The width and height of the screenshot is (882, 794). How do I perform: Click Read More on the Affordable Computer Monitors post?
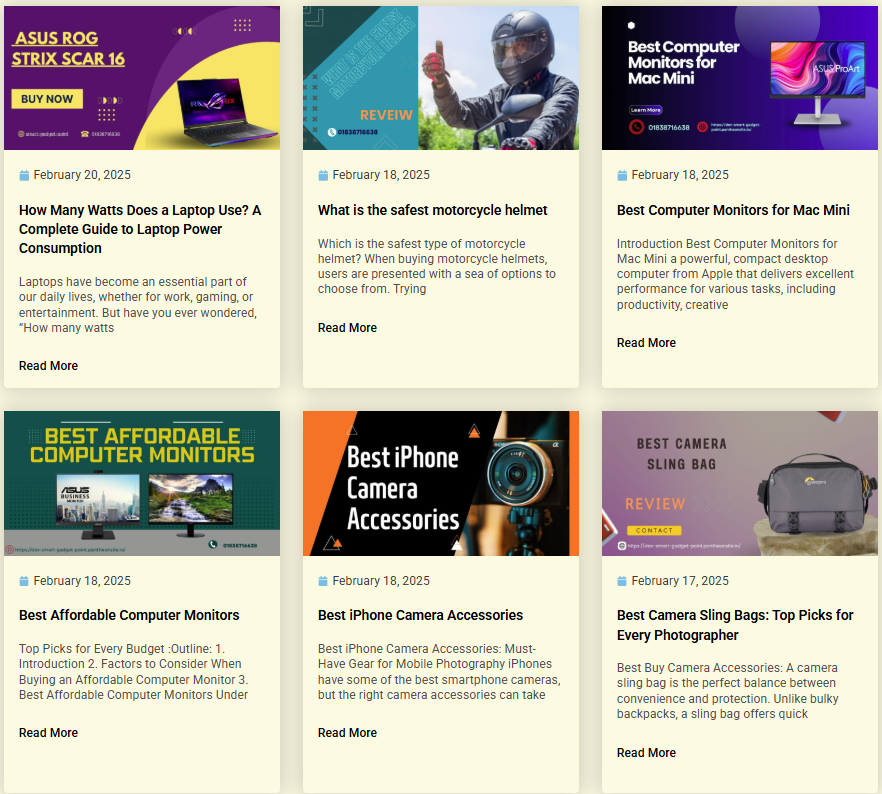pyautogui.click(x=48, y=733)
